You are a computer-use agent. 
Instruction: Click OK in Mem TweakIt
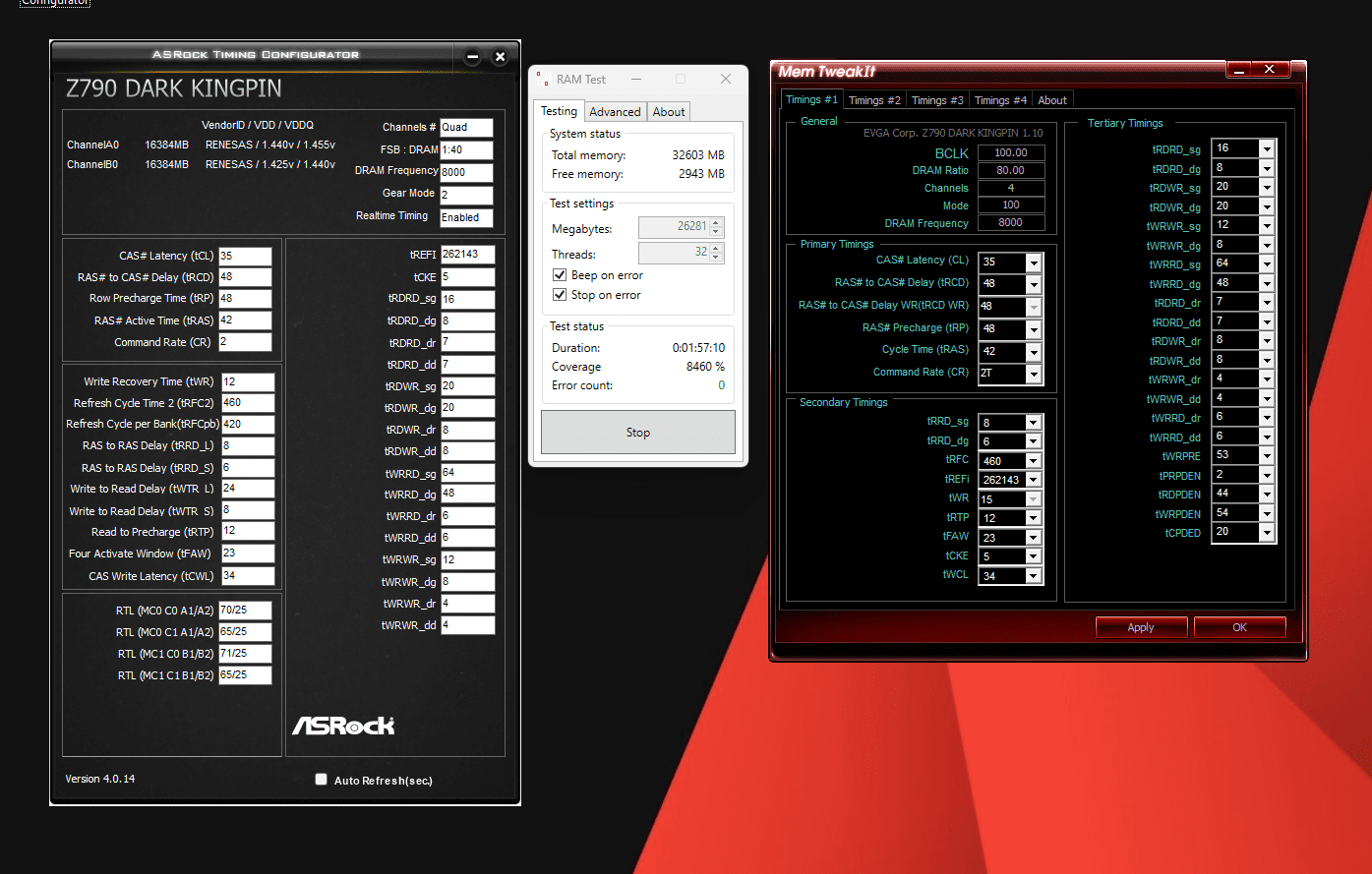point(1239,627)
